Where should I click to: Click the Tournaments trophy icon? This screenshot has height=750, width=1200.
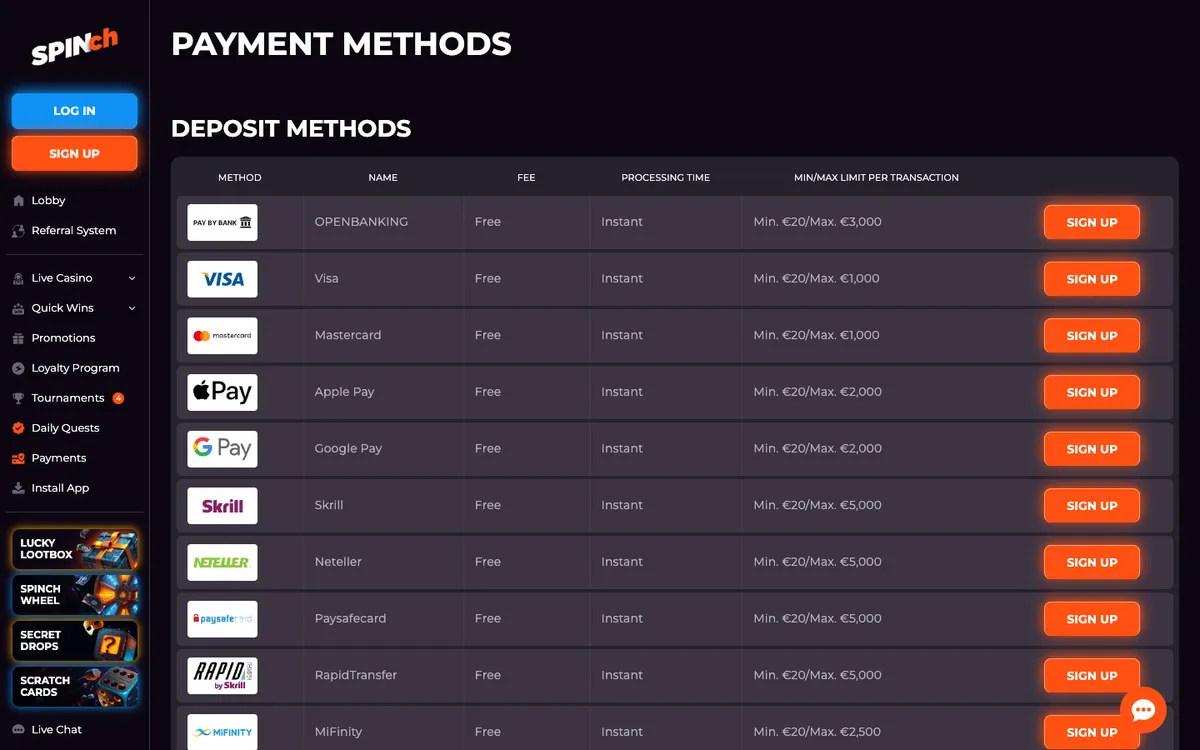coord(18,399)
